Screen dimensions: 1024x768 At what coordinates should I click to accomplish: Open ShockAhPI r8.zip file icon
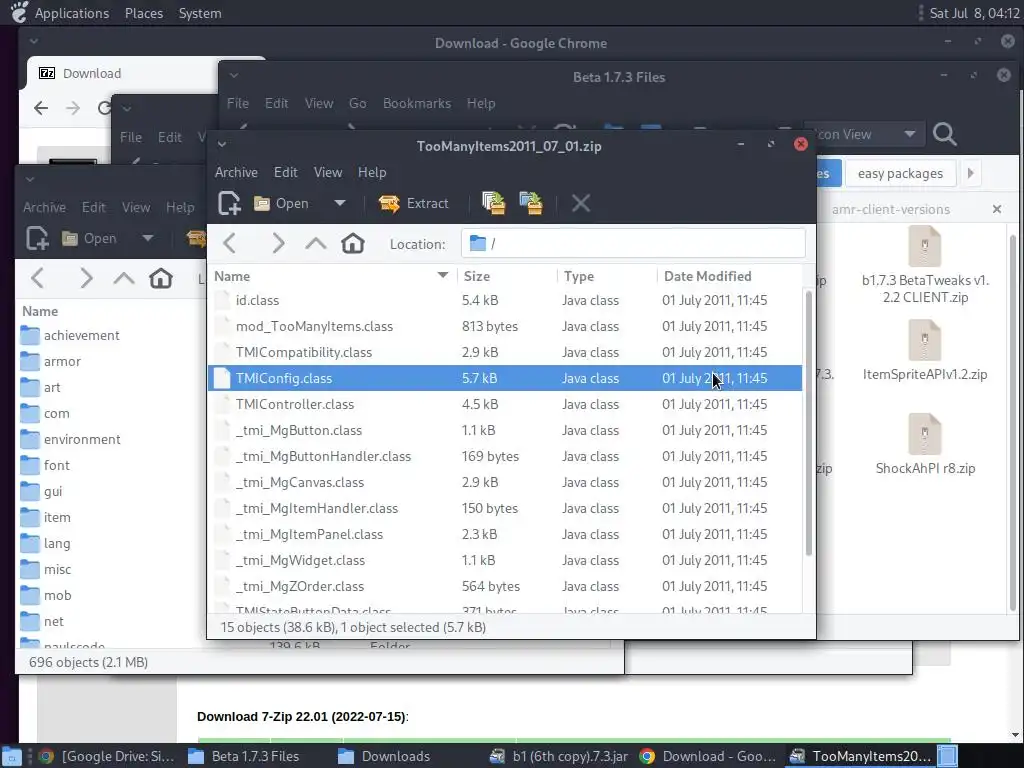(x=925, y=434)
